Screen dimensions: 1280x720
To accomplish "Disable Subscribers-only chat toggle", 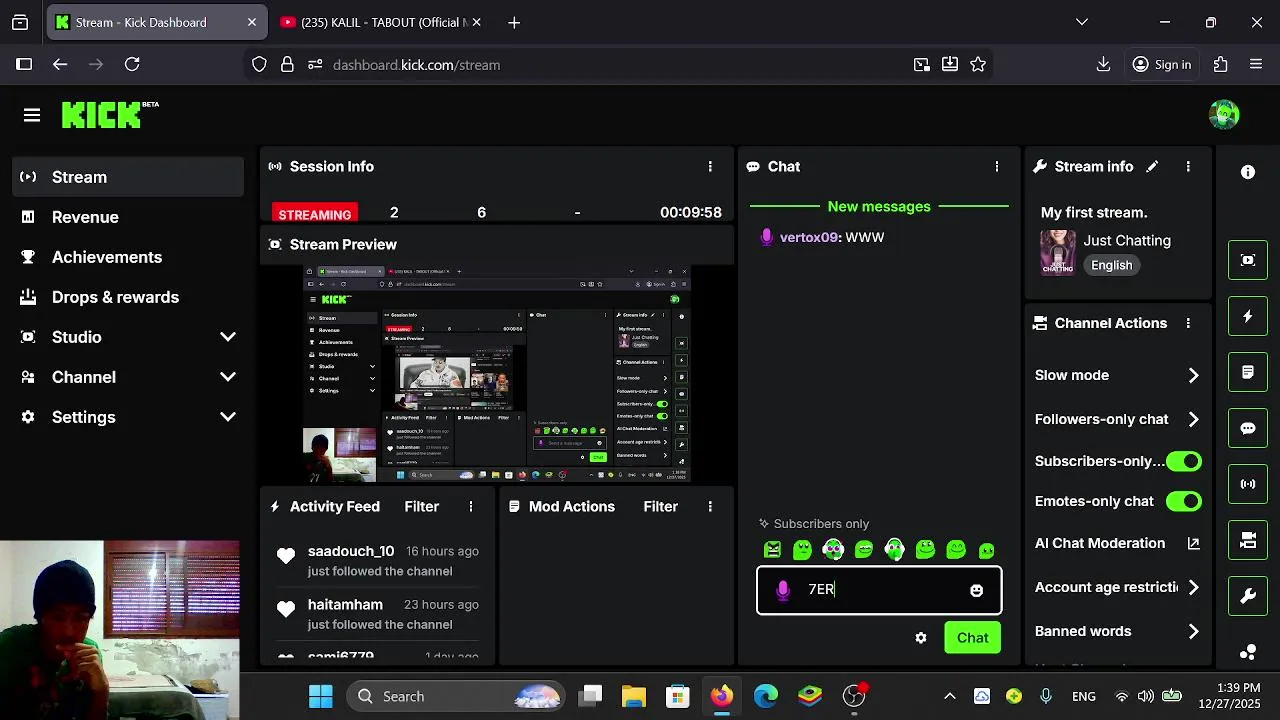I will 1184,461.
